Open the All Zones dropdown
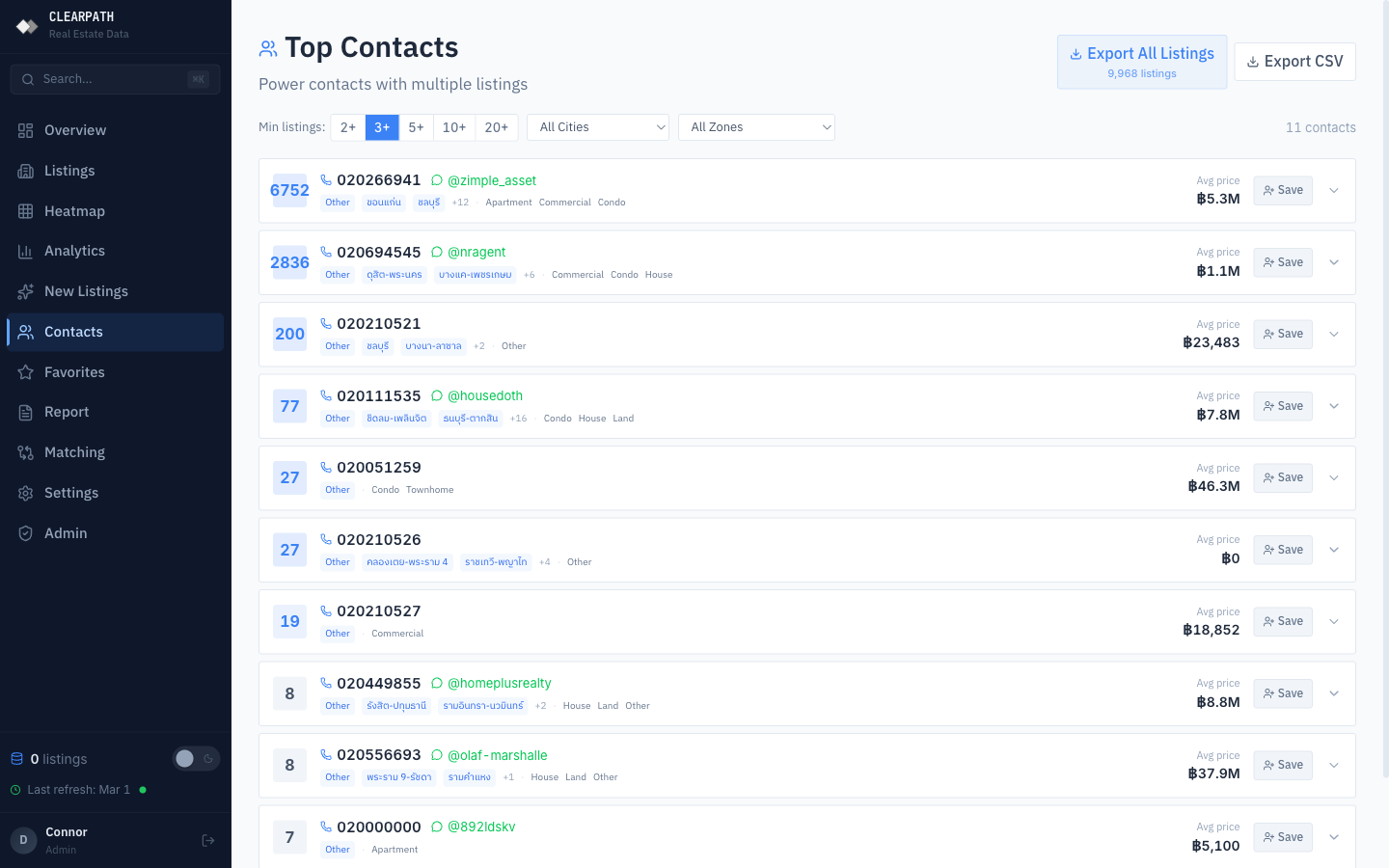 point(756,127)
